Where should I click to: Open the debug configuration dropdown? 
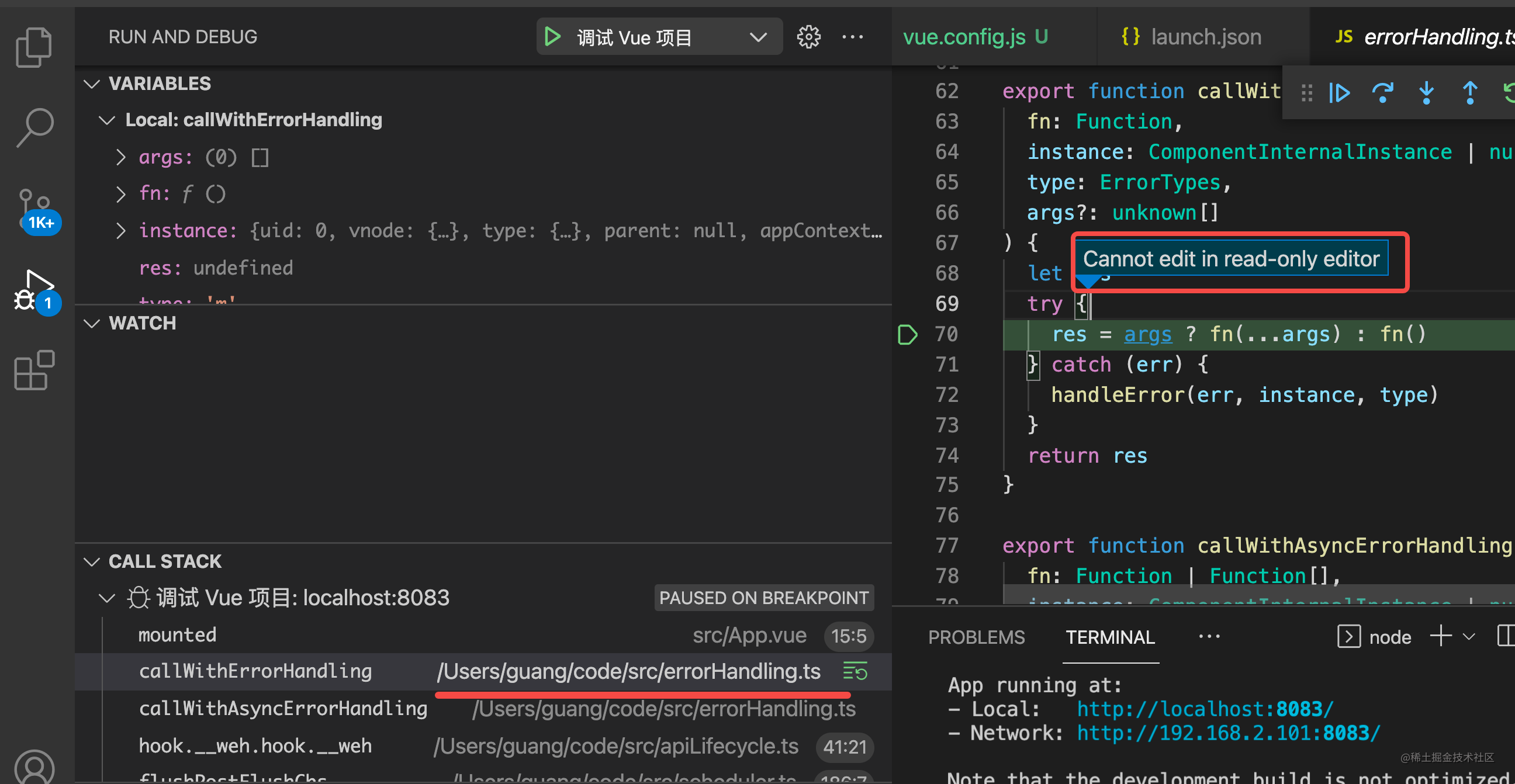tap(758, 37)
